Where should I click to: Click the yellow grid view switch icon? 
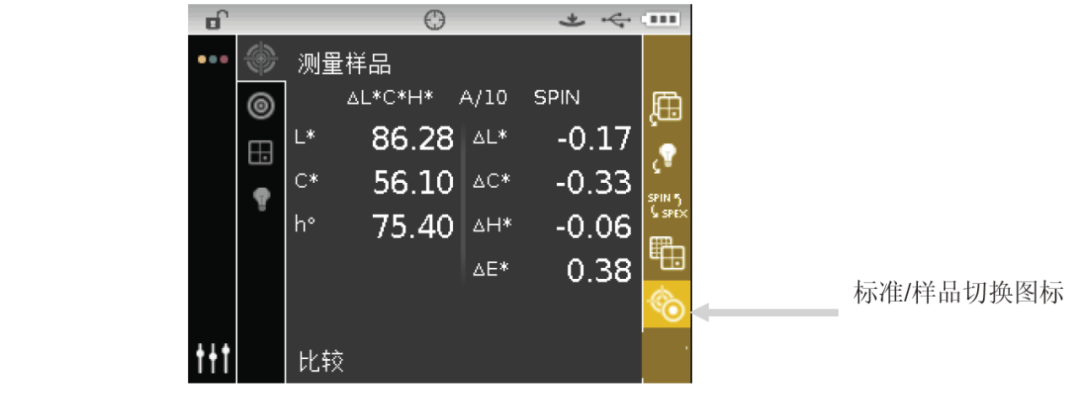tap(667, 253)
